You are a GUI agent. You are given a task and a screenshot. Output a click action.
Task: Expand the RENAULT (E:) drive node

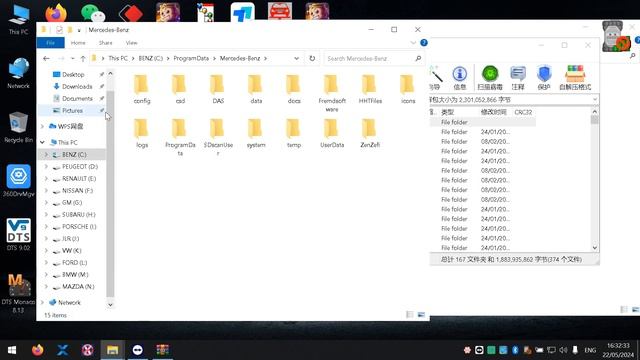[x=46, y=179]
